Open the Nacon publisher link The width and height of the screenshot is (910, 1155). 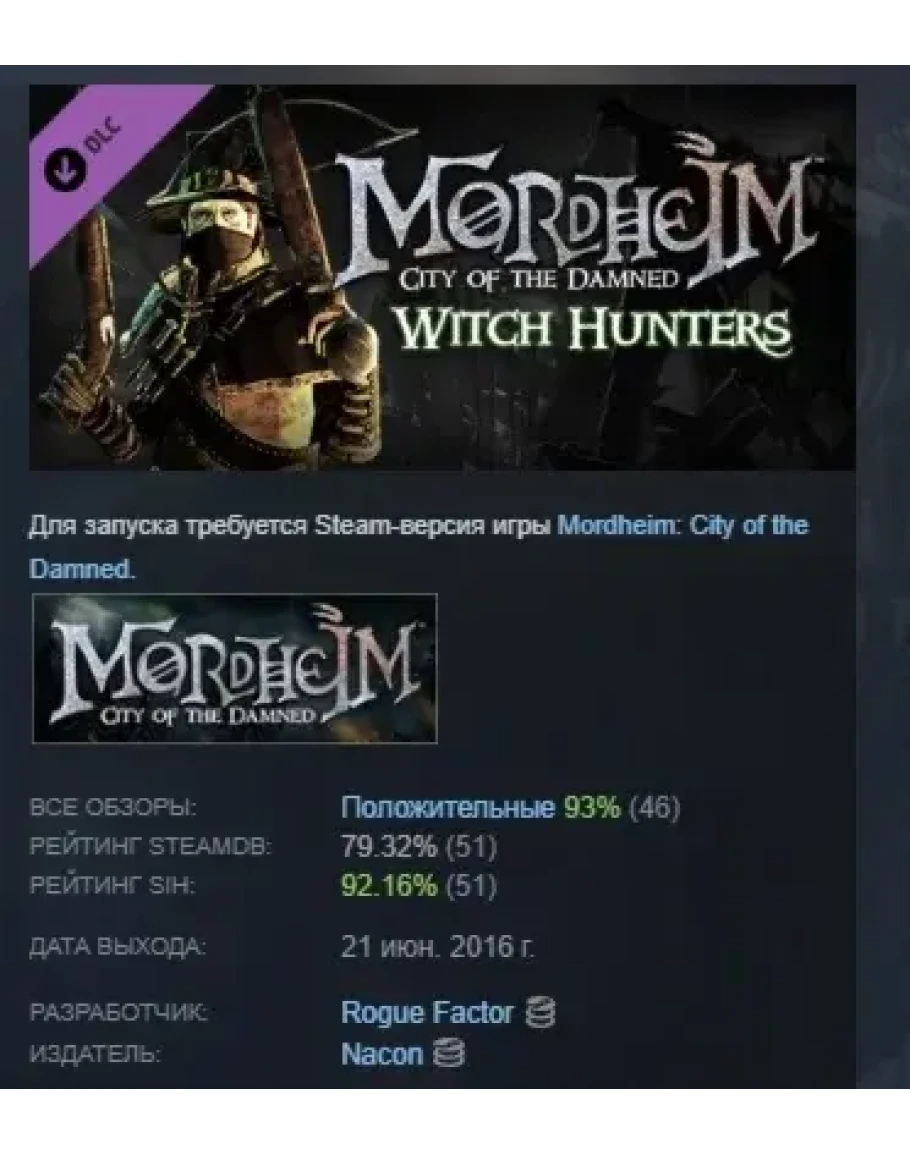click(382, 1053)
